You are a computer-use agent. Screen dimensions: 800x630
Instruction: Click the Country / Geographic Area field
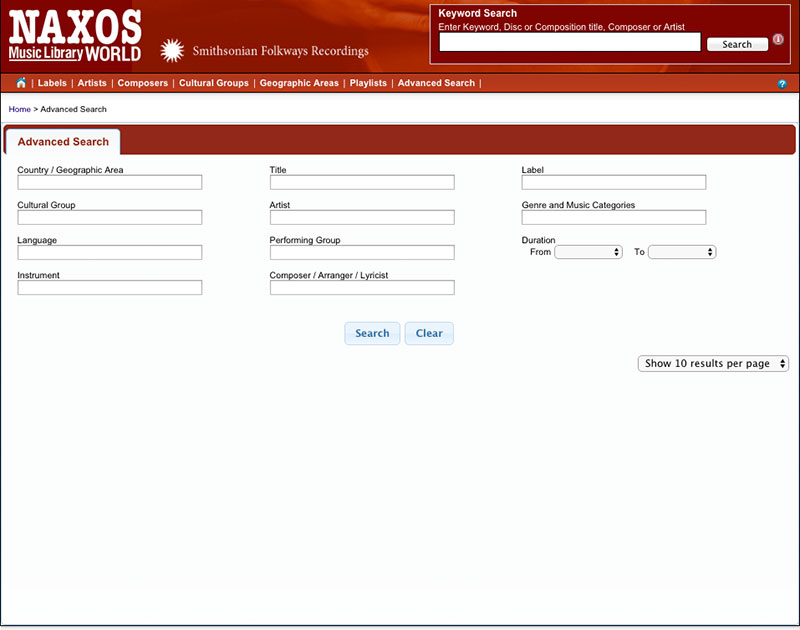pos(110,182)
